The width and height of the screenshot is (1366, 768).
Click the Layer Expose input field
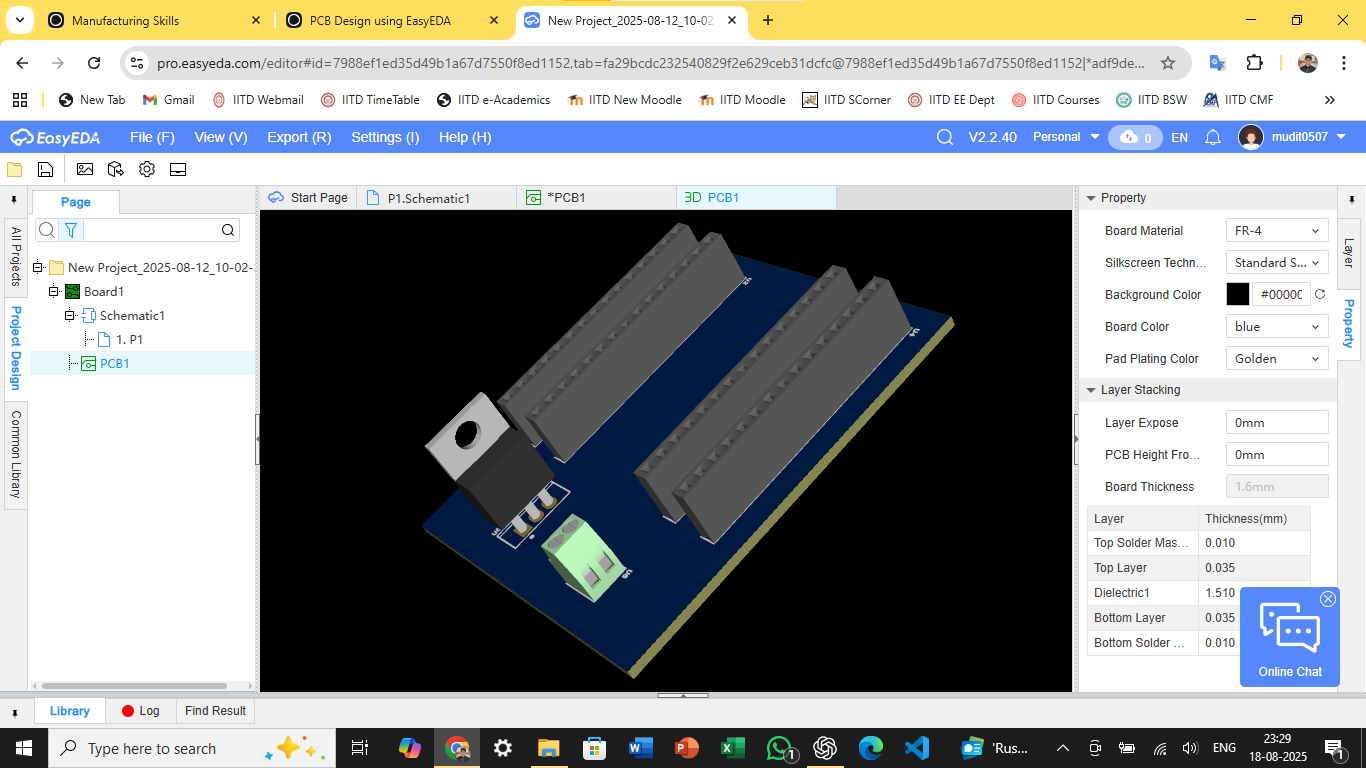point(1277,423)
